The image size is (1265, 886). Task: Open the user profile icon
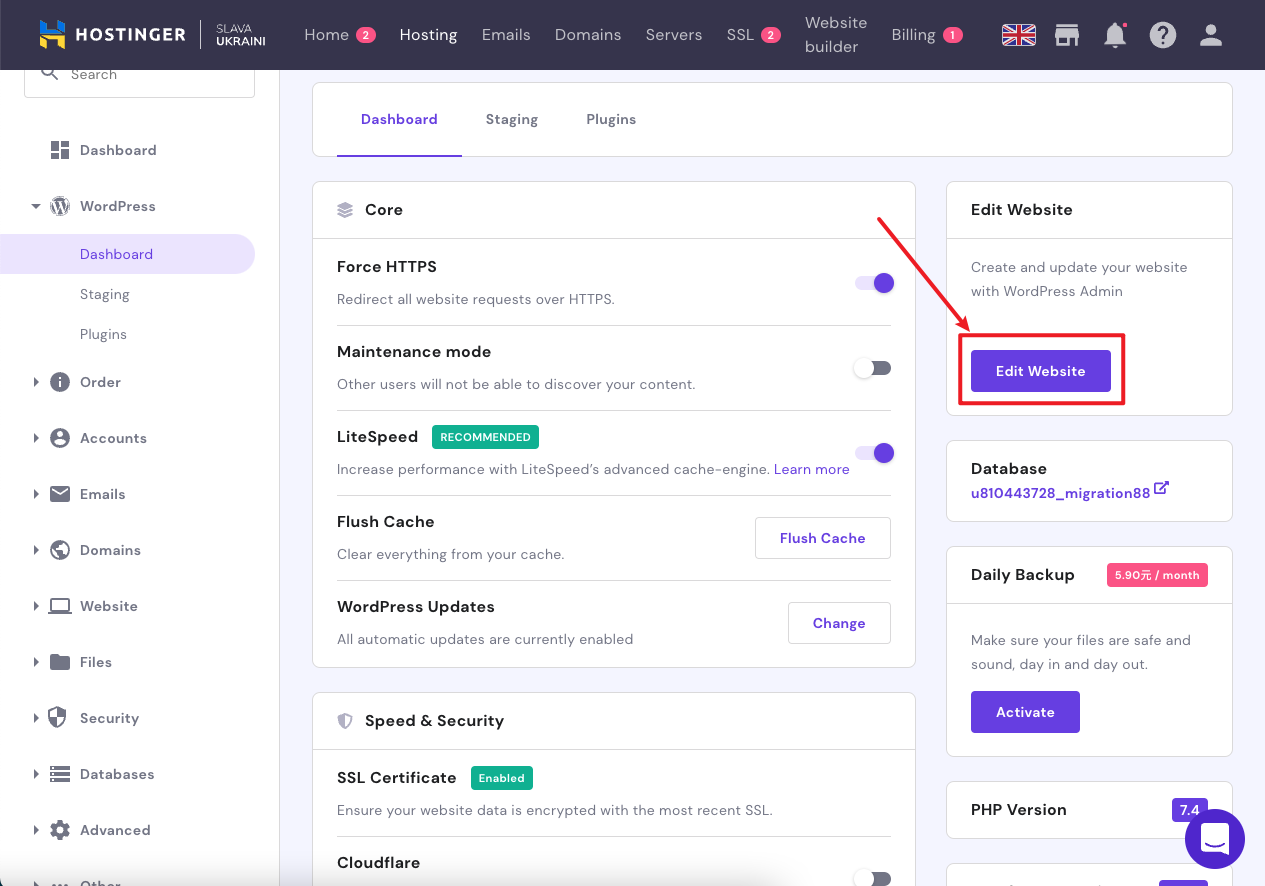coord(1211,35)
